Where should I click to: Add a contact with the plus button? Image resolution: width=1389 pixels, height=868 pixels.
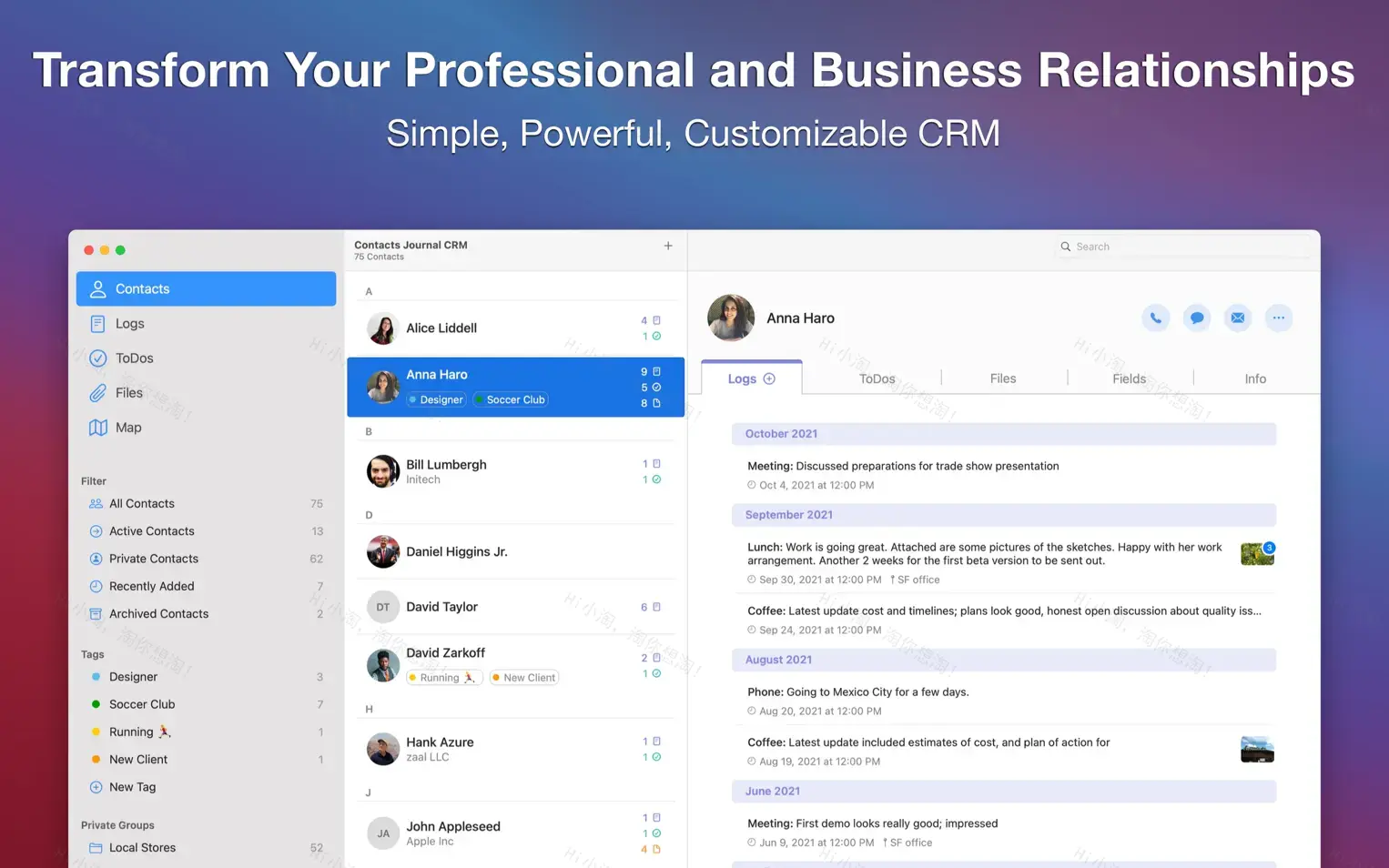[x=667, y=246]
